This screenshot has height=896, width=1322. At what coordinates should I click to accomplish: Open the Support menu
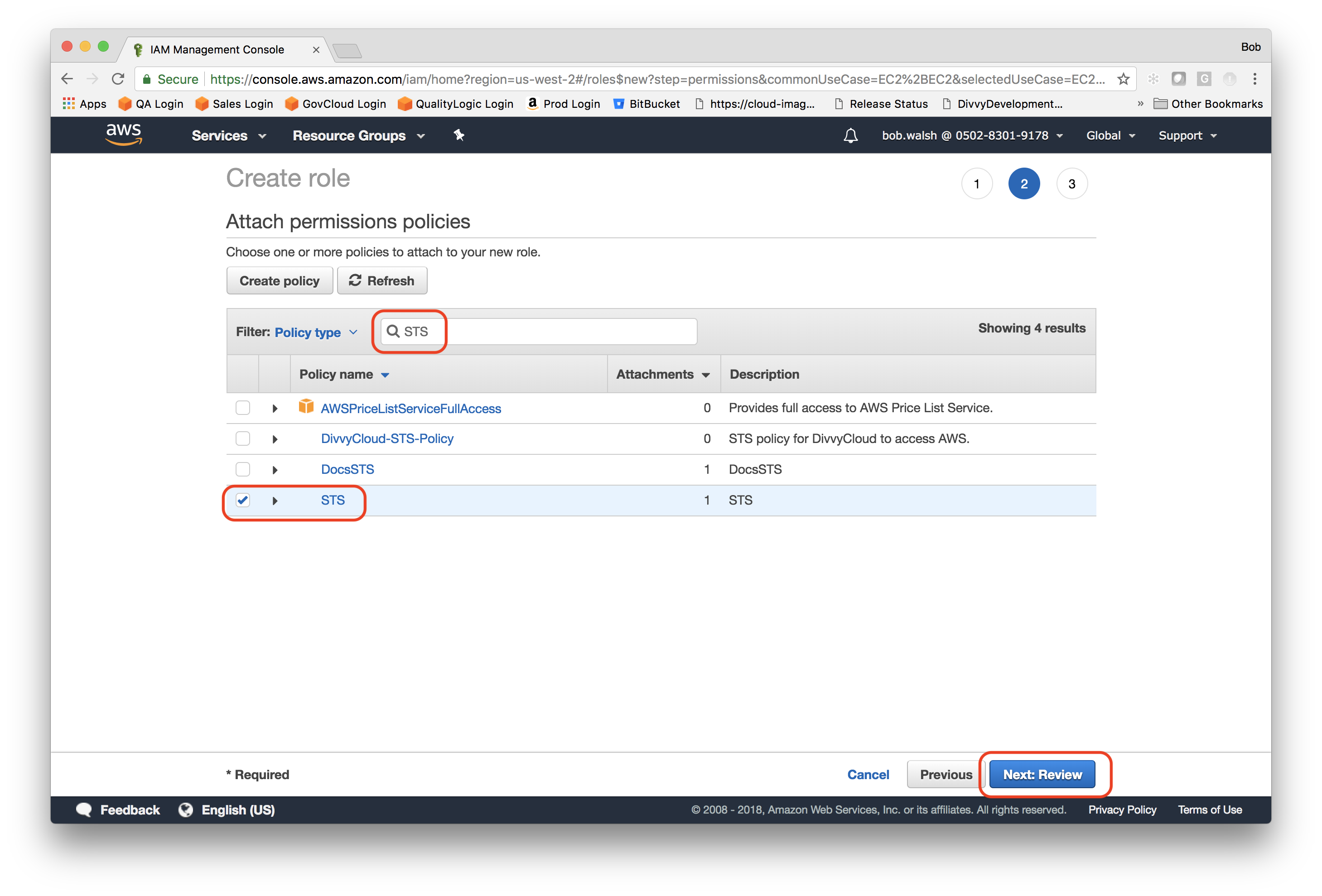tap(1187, 135)
